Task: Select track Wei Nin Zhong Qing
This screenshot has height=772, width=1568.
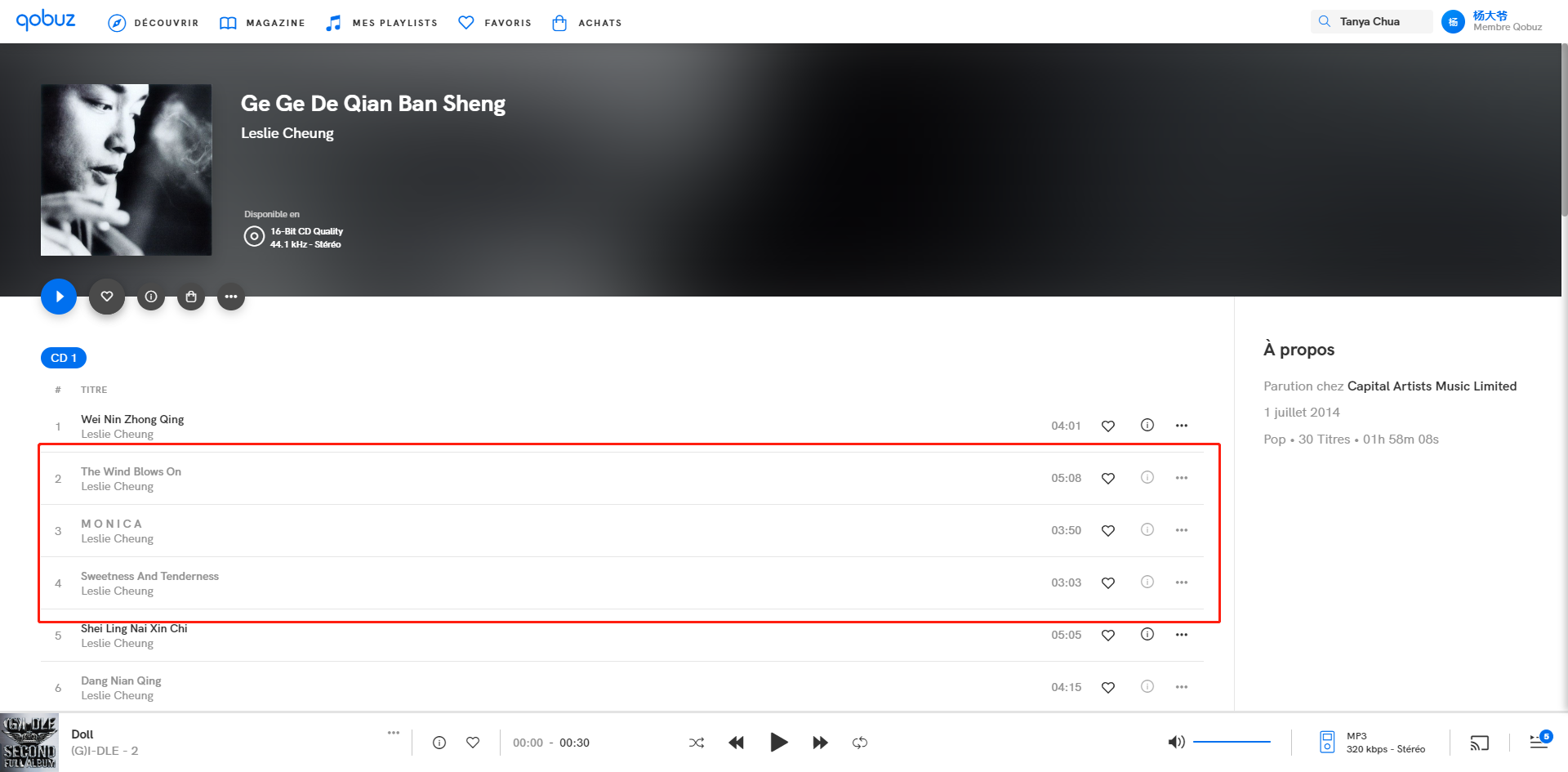Action: pyautogui.click(x=132, y=419)
